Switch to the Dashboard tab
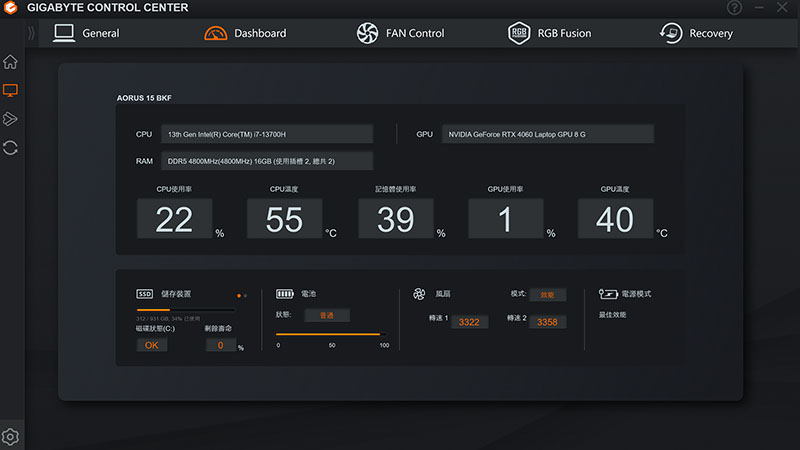Image resolution: width=800 pixels, height=450 pixels. [245, 33]
